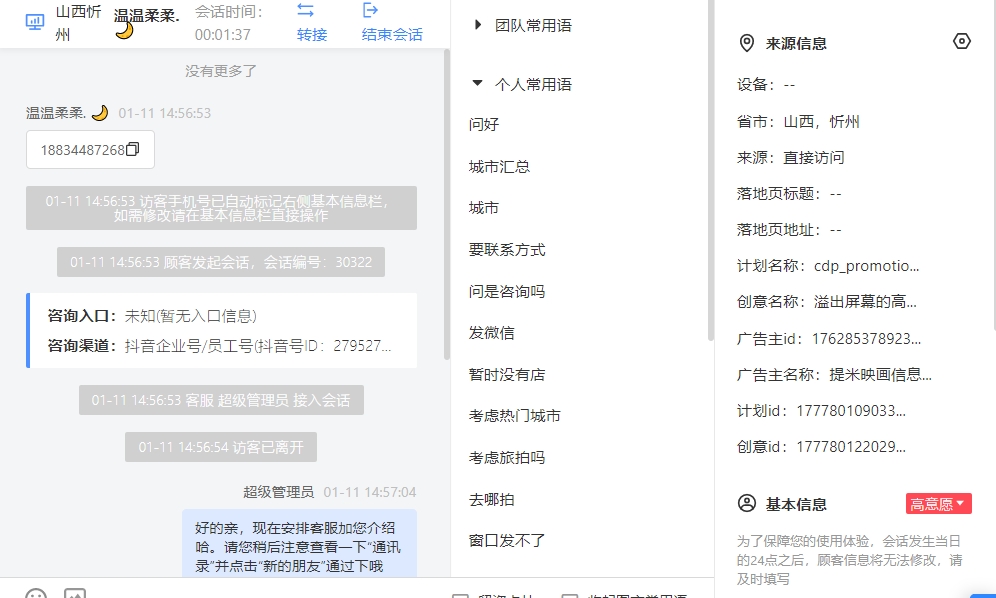Click the 客服 超级管理员 接入会话 notice
Viewport: 996px width, 598px height.
pyautogui.click(x=221, y=400)
